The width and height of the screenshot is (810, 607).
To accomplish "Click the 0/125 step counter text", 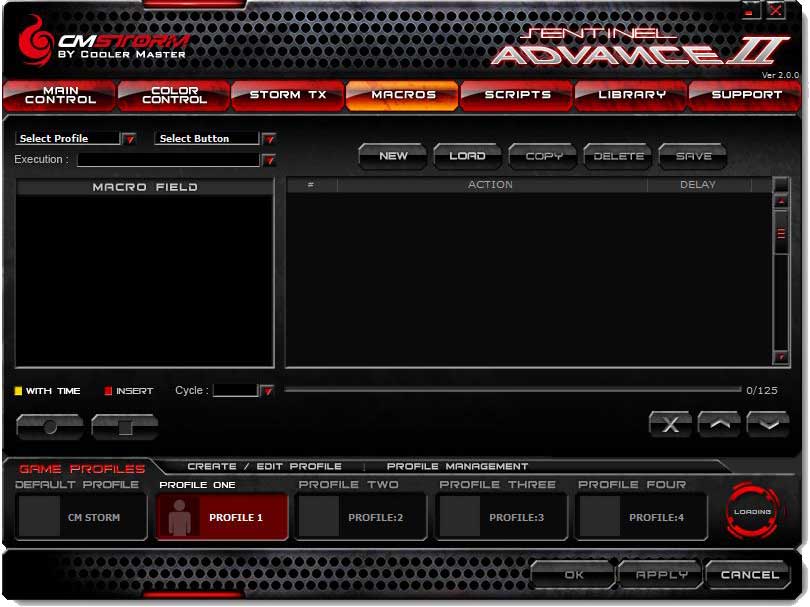I will point(761,391).
